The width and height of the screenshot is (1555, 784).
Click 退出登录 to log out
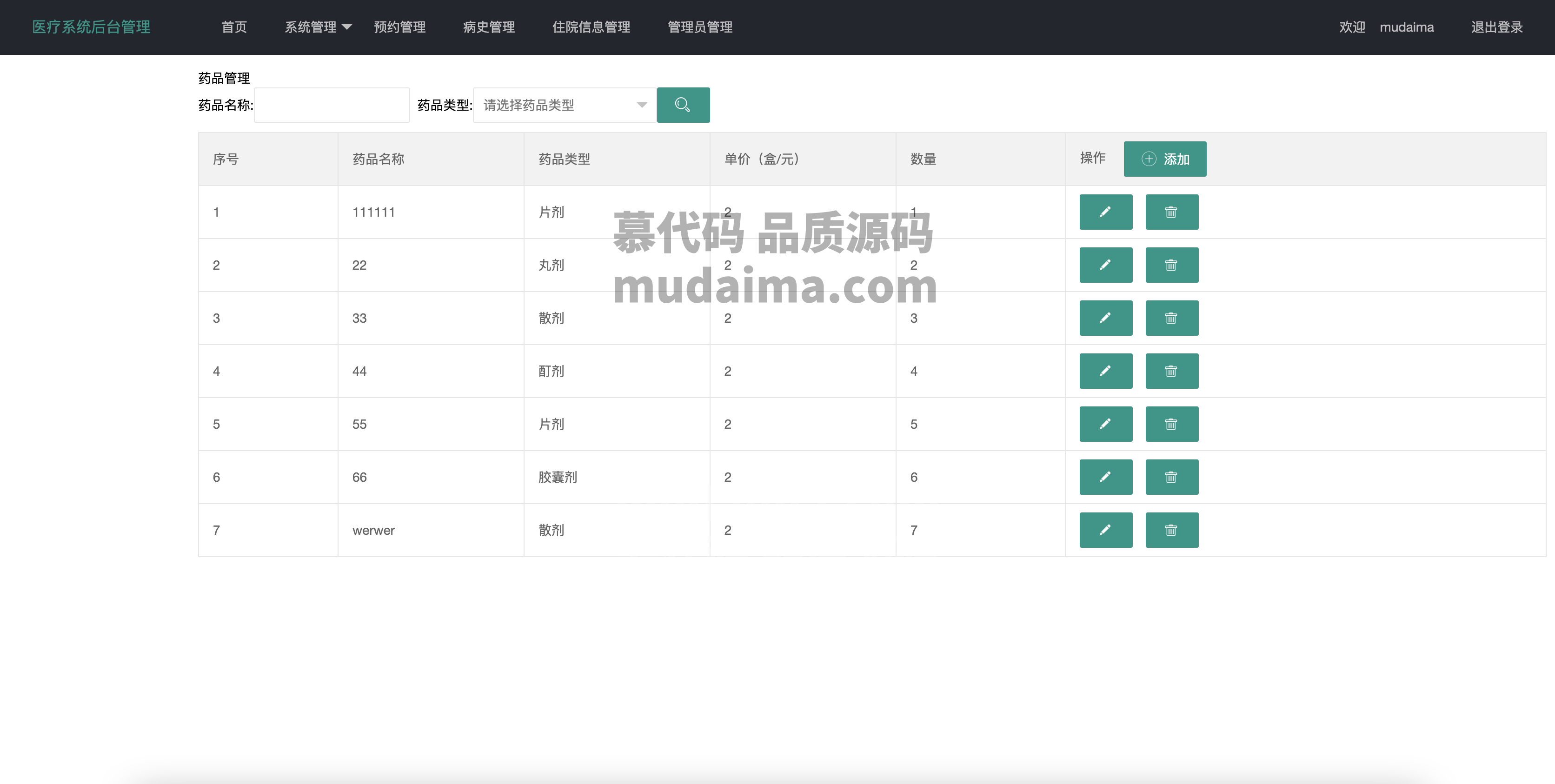(x=1496, y=27)
